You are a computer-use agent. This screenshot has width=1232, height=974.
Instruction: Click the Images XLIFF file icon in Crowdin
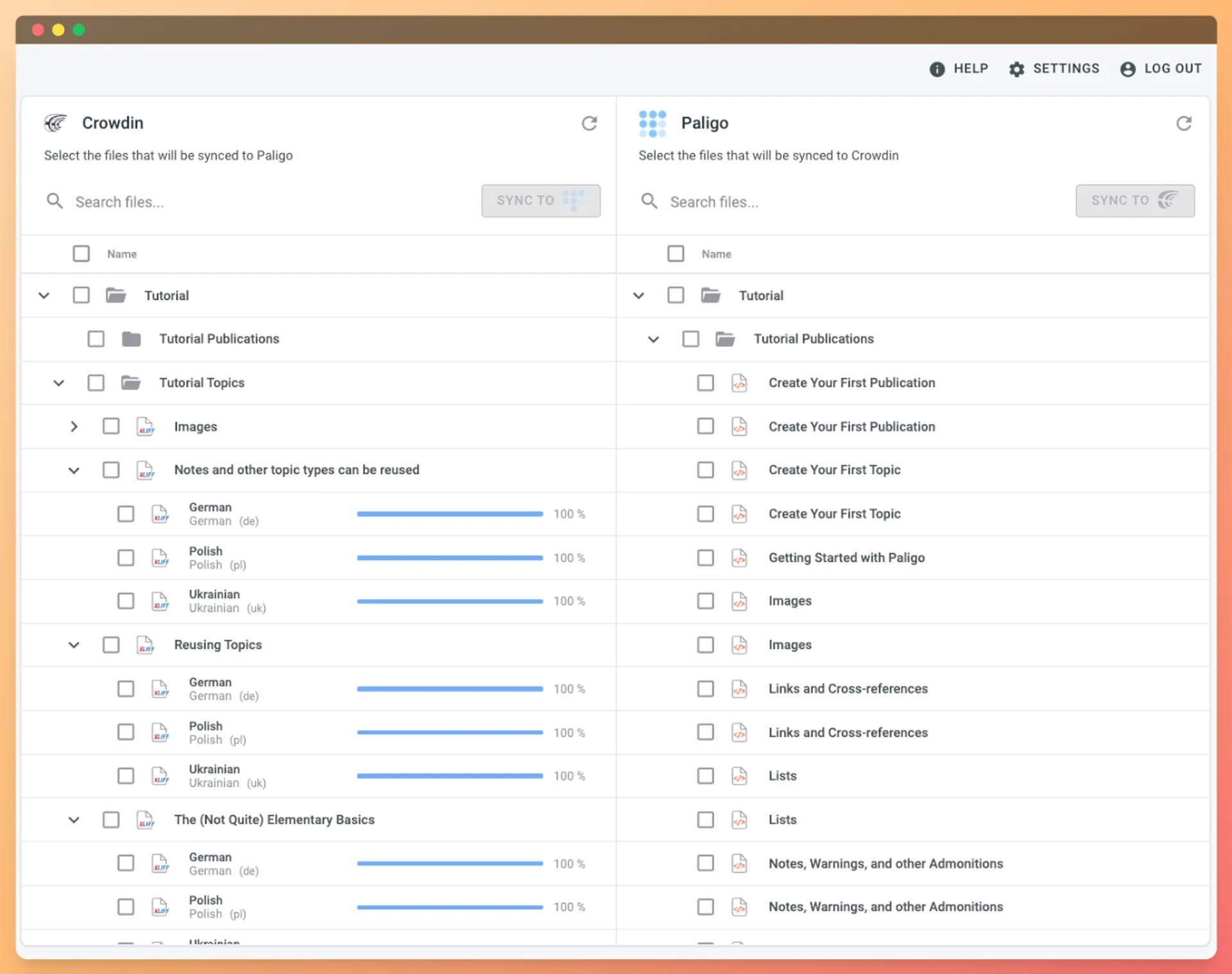point(146,427)
